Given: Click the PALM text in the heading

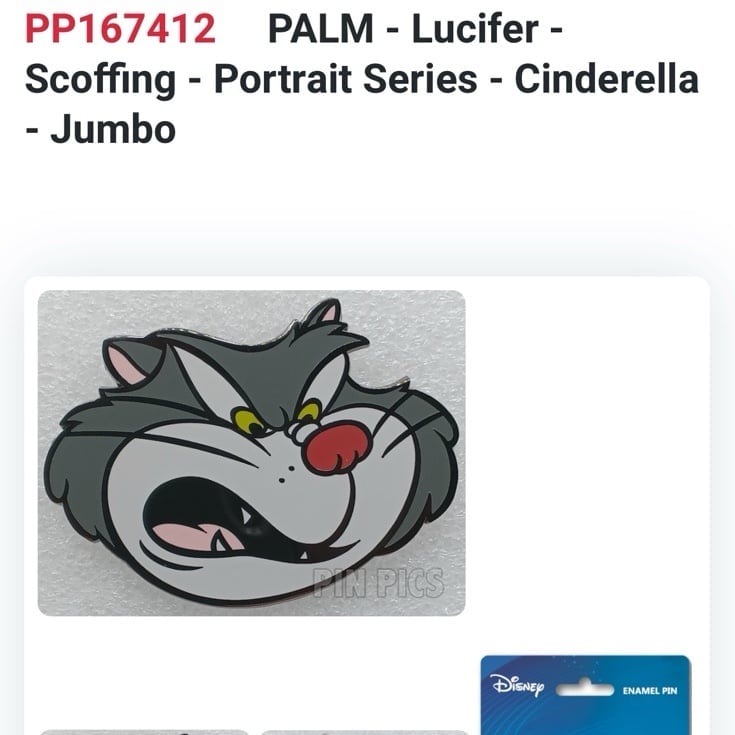Looking at the screenshot, I should pyautogui.click(x=321, y=29).
